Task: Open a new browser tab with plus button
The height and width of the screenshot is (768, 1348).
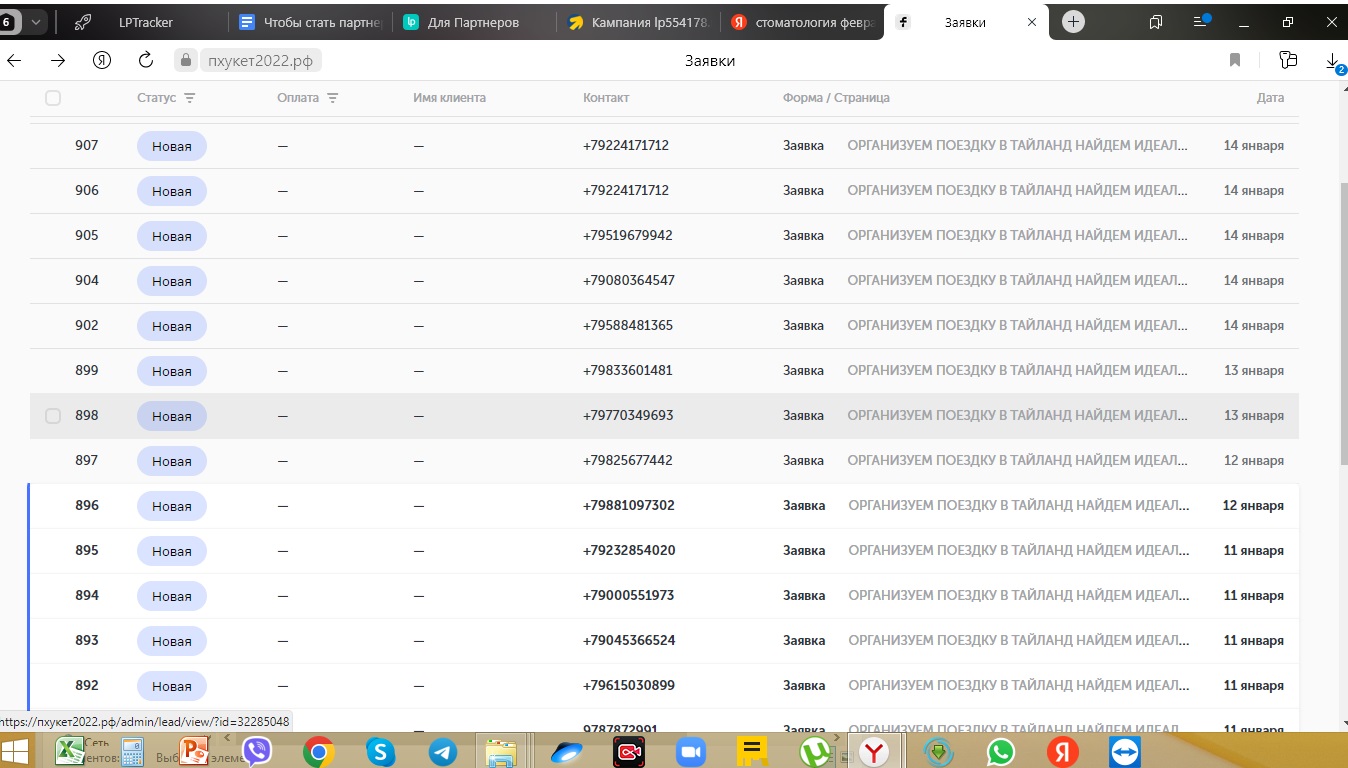Action: pyautogui.click(x=1073, y=22)
